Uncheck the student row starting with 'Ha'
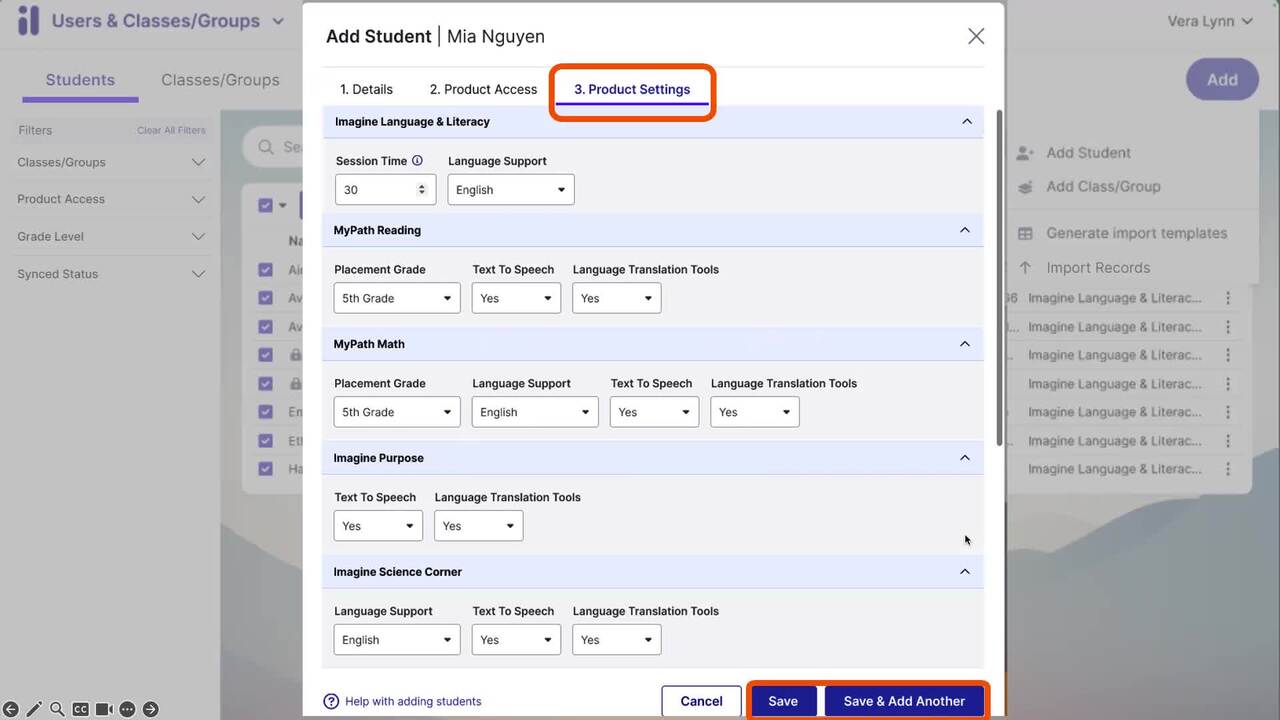 265,469
